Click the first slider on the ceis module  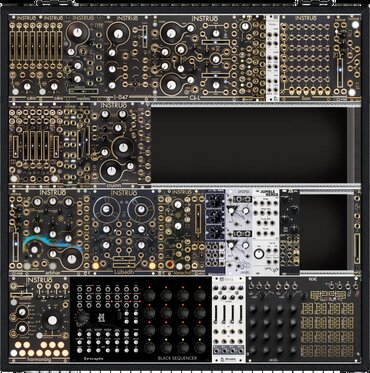tap(13, 46)
